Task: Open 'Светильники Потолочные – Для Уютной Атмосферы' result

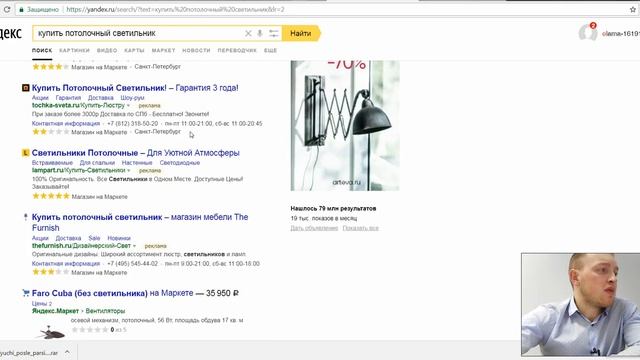Action: (136, 153)
